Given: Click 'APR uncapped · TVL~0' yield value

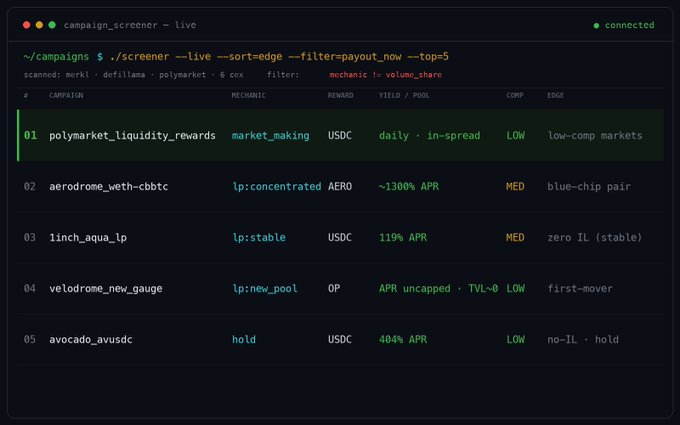Looking at the screenshot, I should (x=438, y=288).
